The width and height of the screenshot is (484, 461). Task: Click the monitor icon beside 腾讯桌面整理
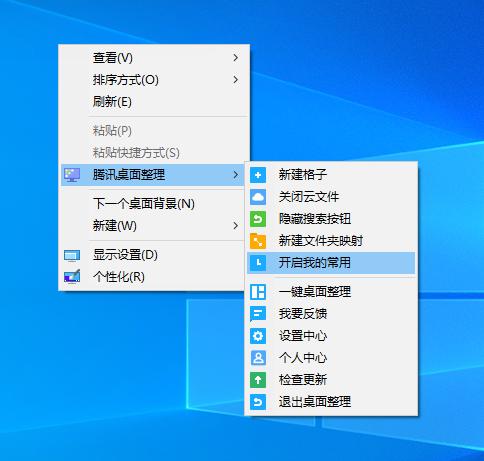tap(72, 175)
